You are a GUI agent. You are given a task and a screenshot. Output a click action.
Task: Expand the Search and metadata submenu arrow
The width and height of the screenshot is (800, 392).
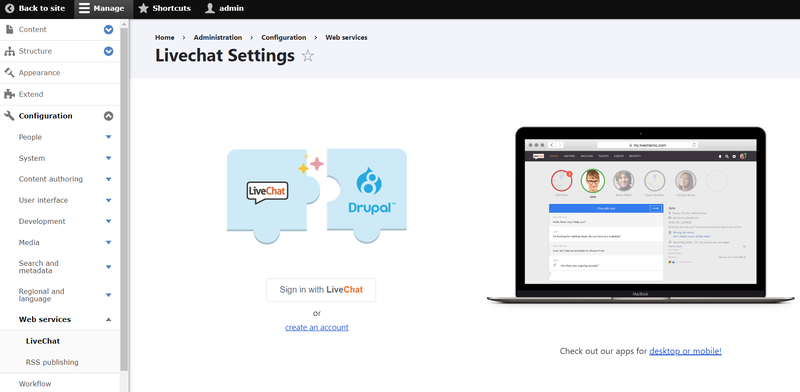click(x=108, y=267)
